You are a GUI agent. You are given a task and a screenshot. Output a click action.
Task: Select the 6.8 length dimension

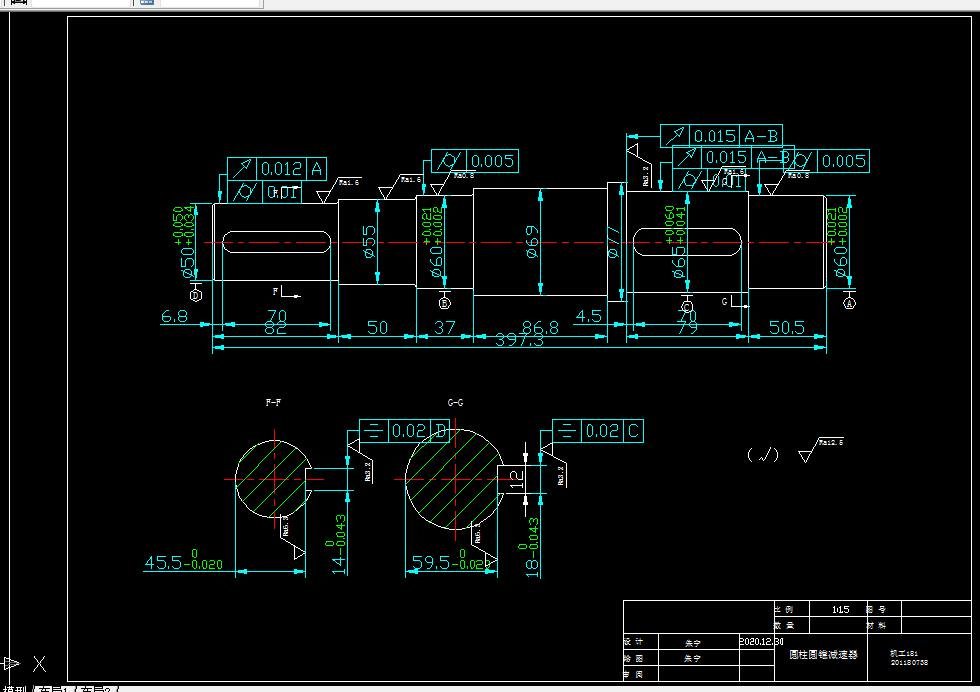pos(174,316)
